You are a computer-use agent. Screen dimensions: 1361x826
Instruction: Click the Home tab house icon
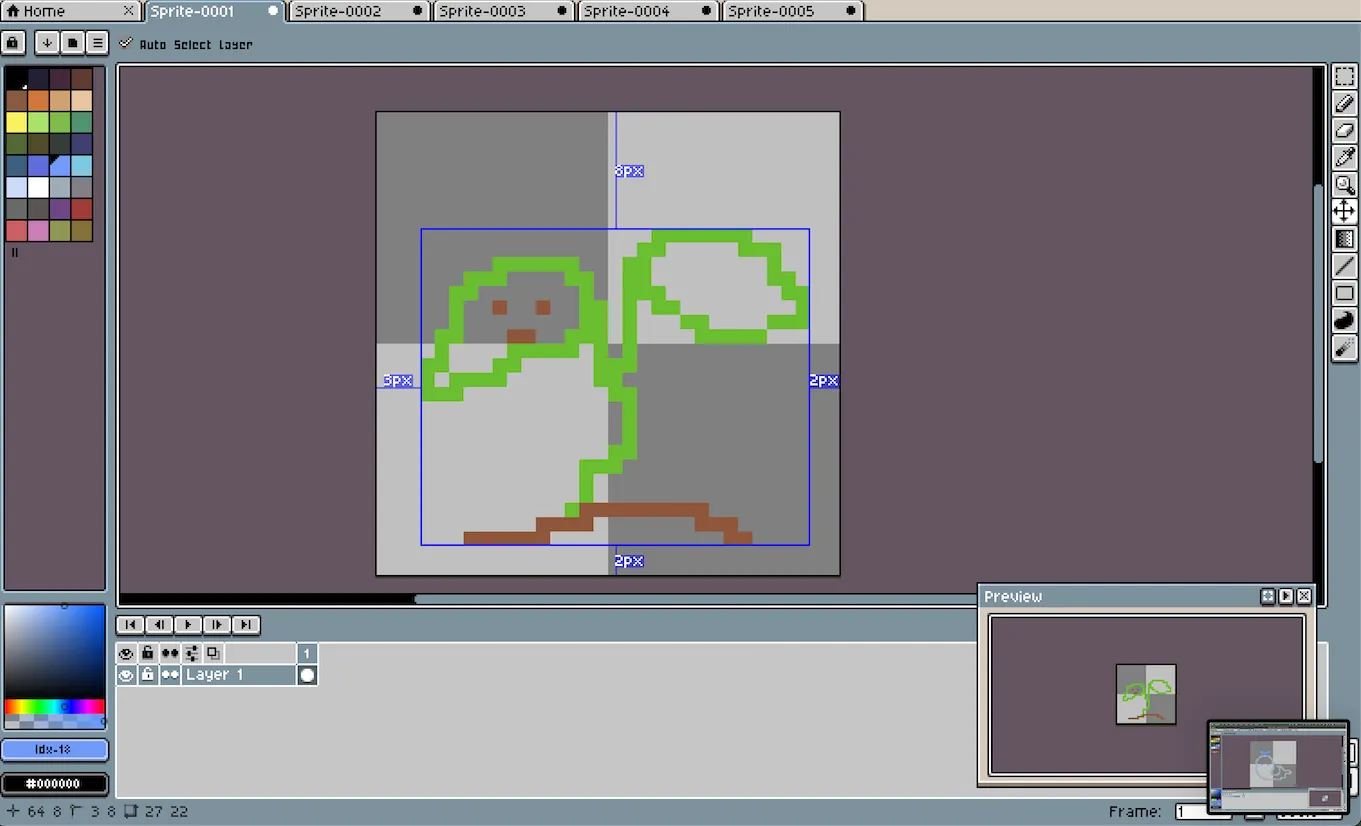[13, 11]
